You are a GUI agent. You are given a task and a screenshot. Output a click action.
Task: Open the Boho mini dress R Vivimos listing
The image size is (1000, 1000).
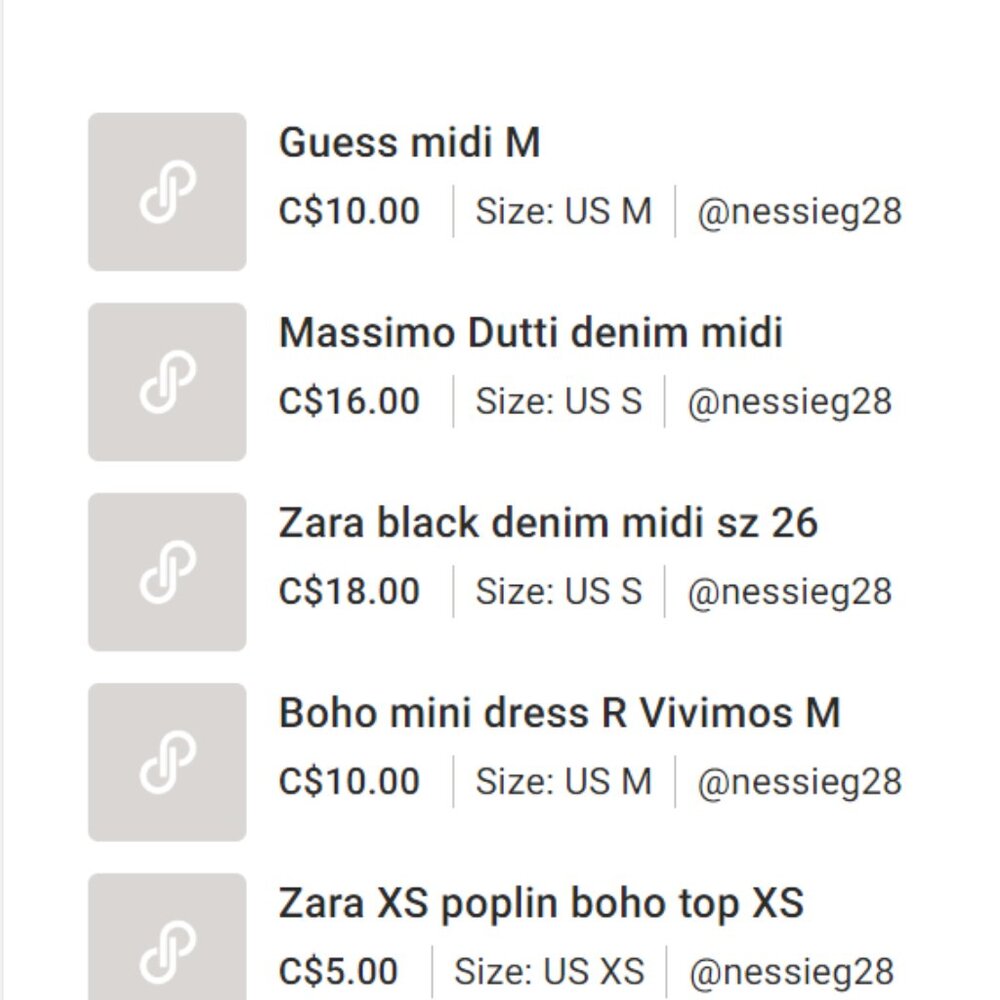click(x=560, y=711)
